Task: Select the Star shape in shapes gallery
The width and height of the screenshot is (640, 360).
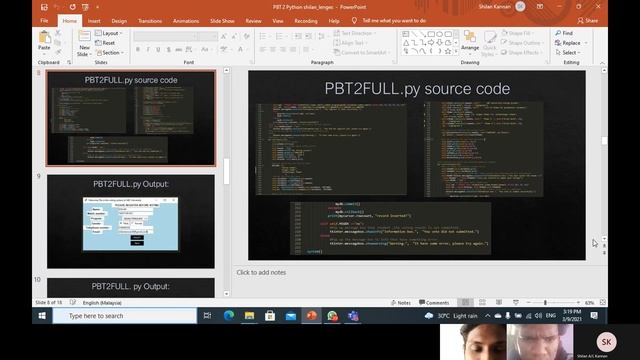Action: tap(448, 51)
